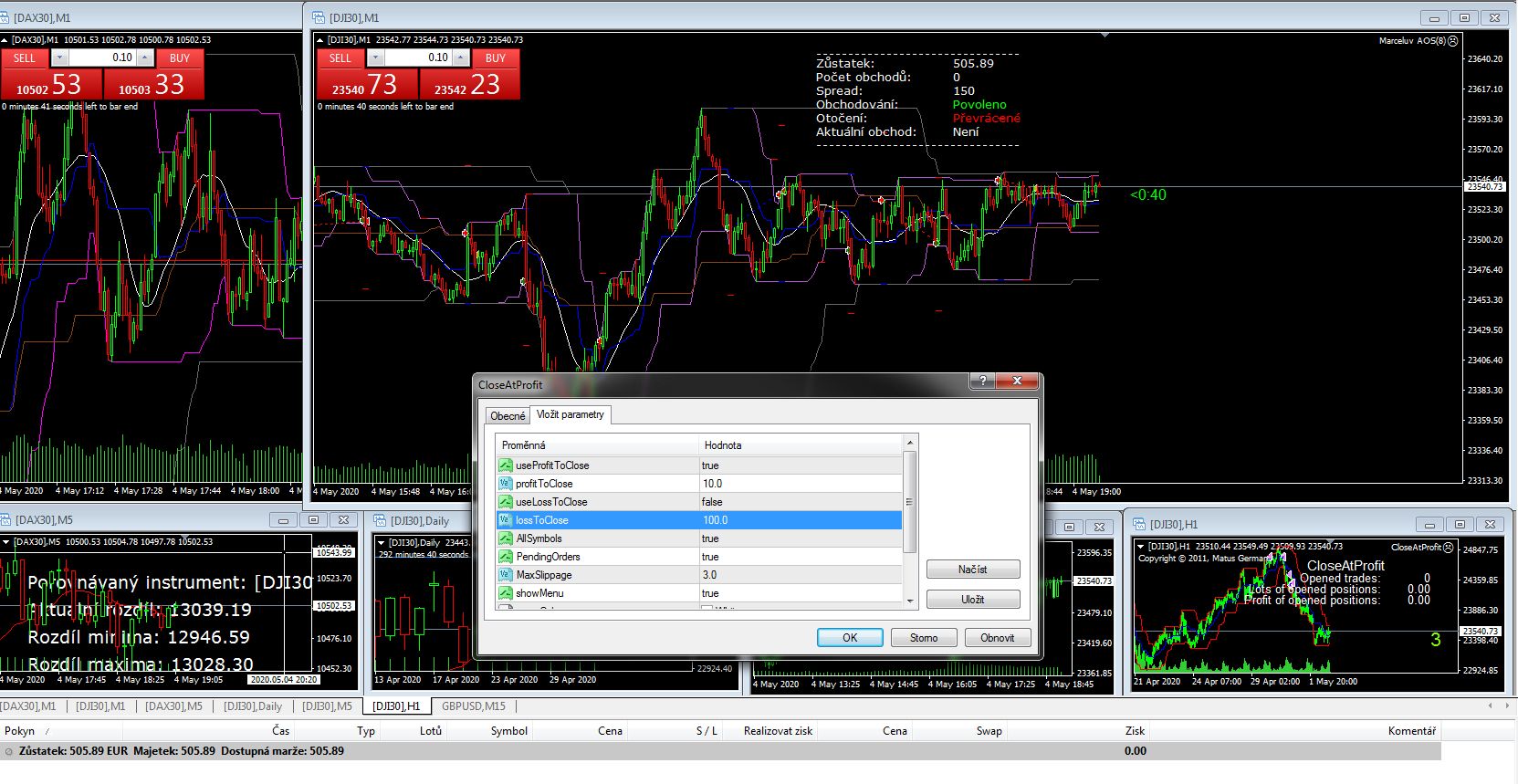Viewport: 1518px width, 784px height.
Task: Switch to the Obecné tab
Action: pos(508,416)
